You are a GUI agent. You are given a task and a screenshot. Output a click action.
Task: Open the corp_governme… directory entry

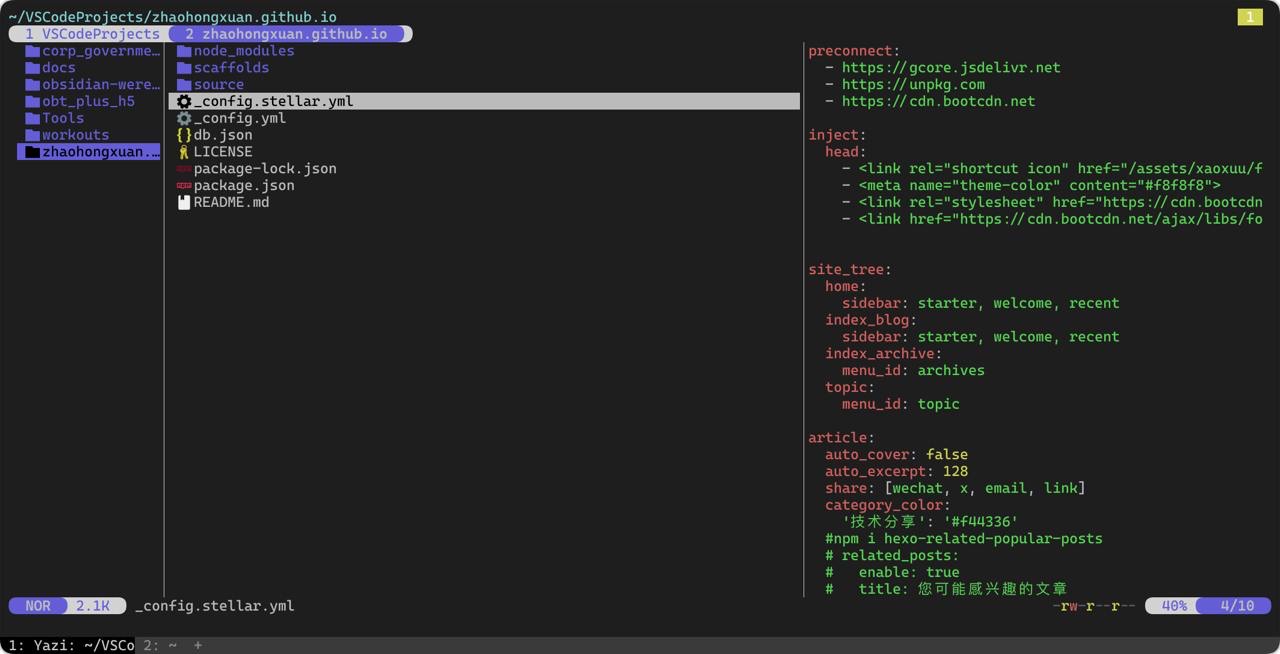pos(101,51)
